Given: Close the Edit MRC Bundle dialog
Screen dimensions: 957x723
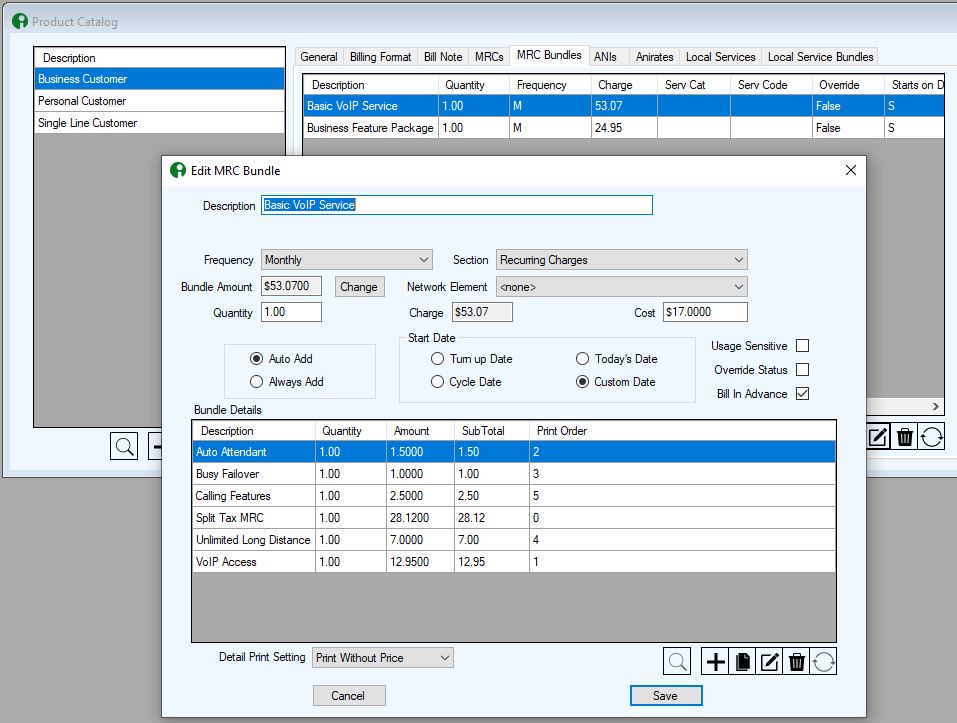Looking at the screenshot, I should click(851, 170).
